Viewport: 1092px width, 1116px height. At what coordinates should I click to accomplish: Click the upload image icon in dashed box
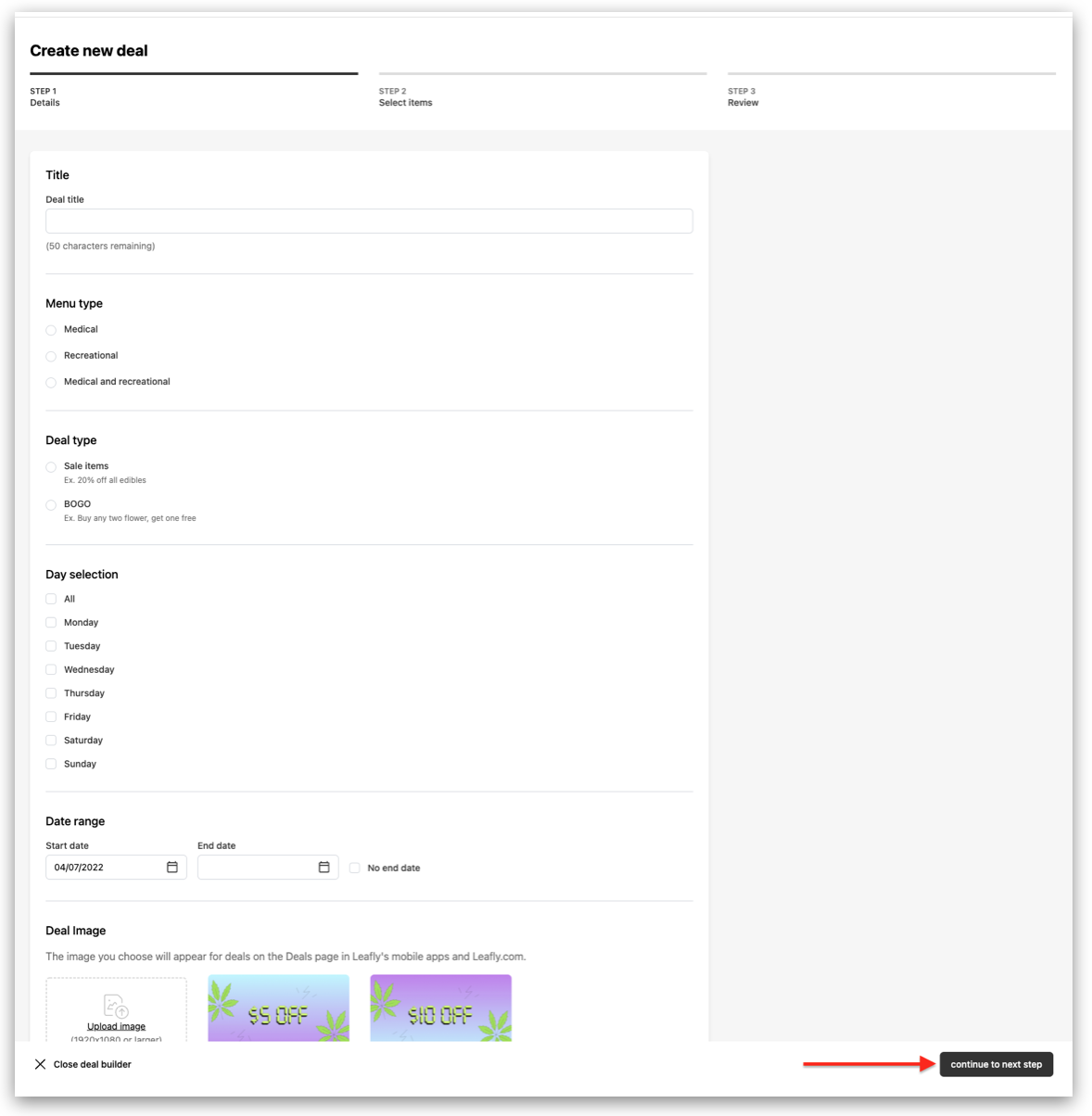[116, 1006]
